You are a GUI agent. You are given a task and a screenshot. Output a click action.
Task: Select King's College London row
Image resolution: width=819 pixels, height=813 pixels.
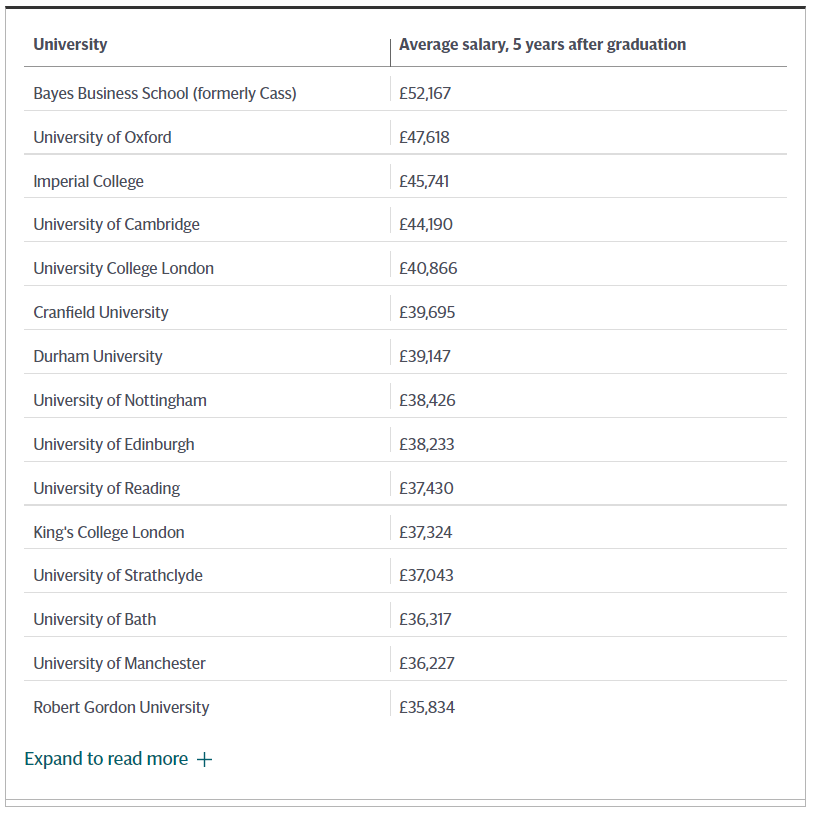pos(109,532)
